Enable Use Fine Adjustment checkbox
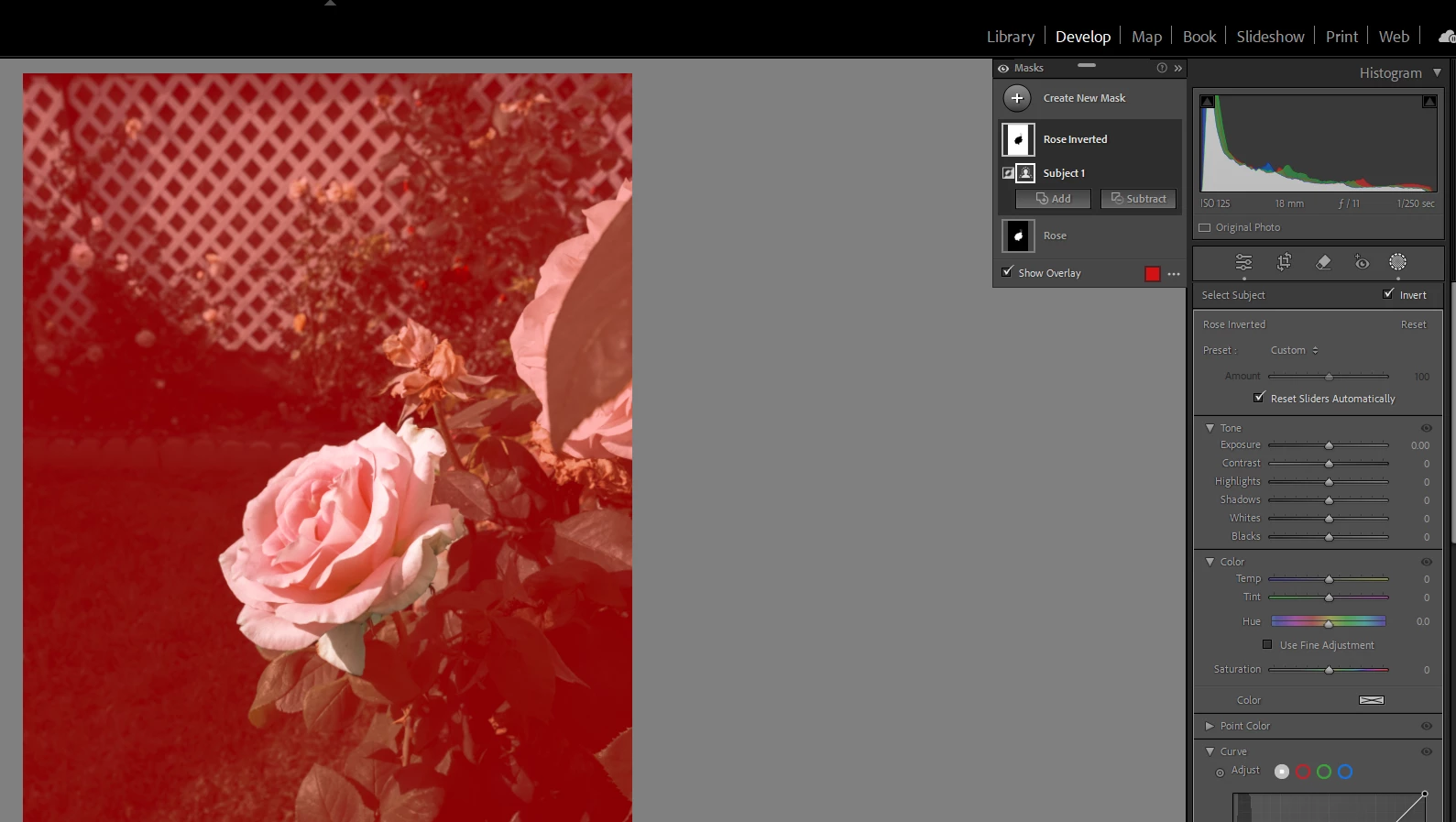1456x822 pixels. 1267,644
